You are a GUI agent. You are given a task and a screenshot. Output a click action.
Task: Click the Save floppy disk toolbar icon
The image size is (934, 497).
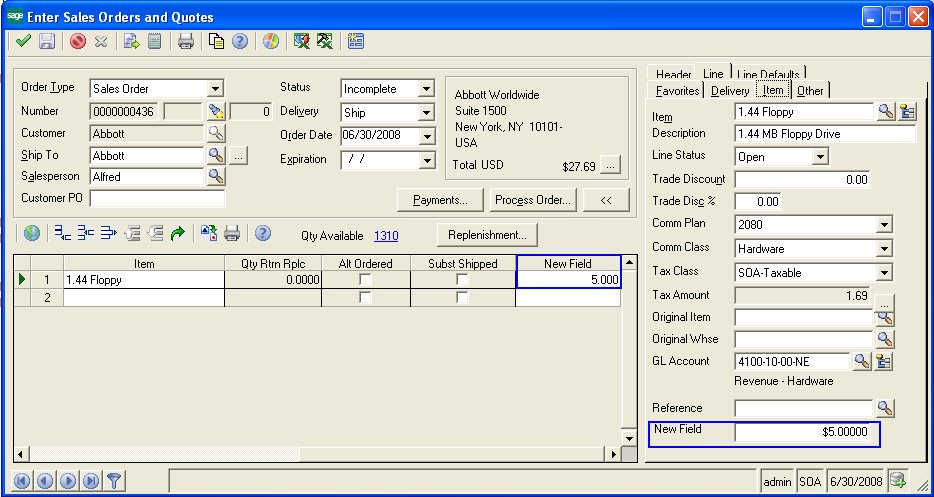tap(46, 41)
